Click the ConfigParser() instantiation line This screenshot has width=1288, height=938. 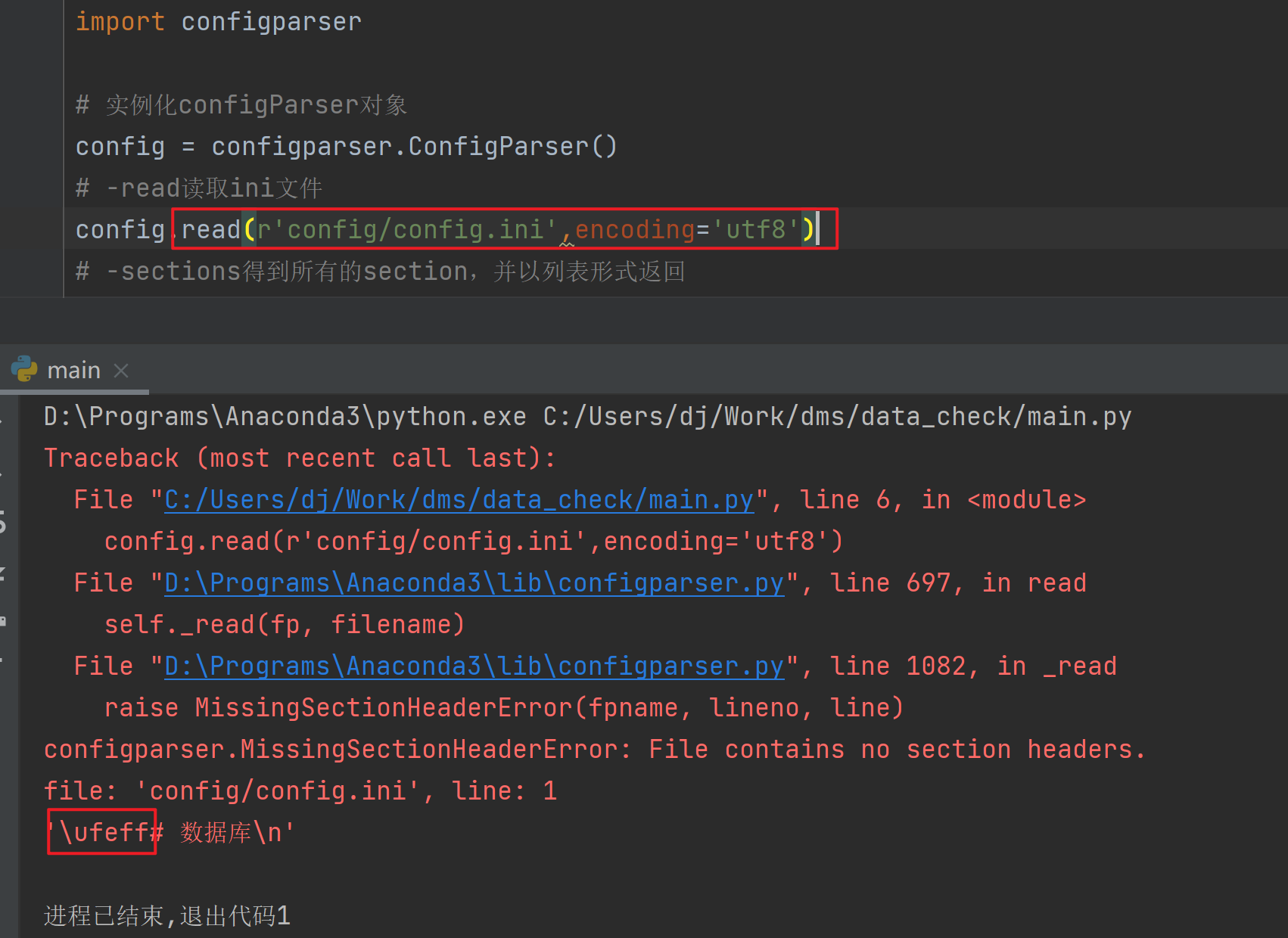(x=346, y=145)
